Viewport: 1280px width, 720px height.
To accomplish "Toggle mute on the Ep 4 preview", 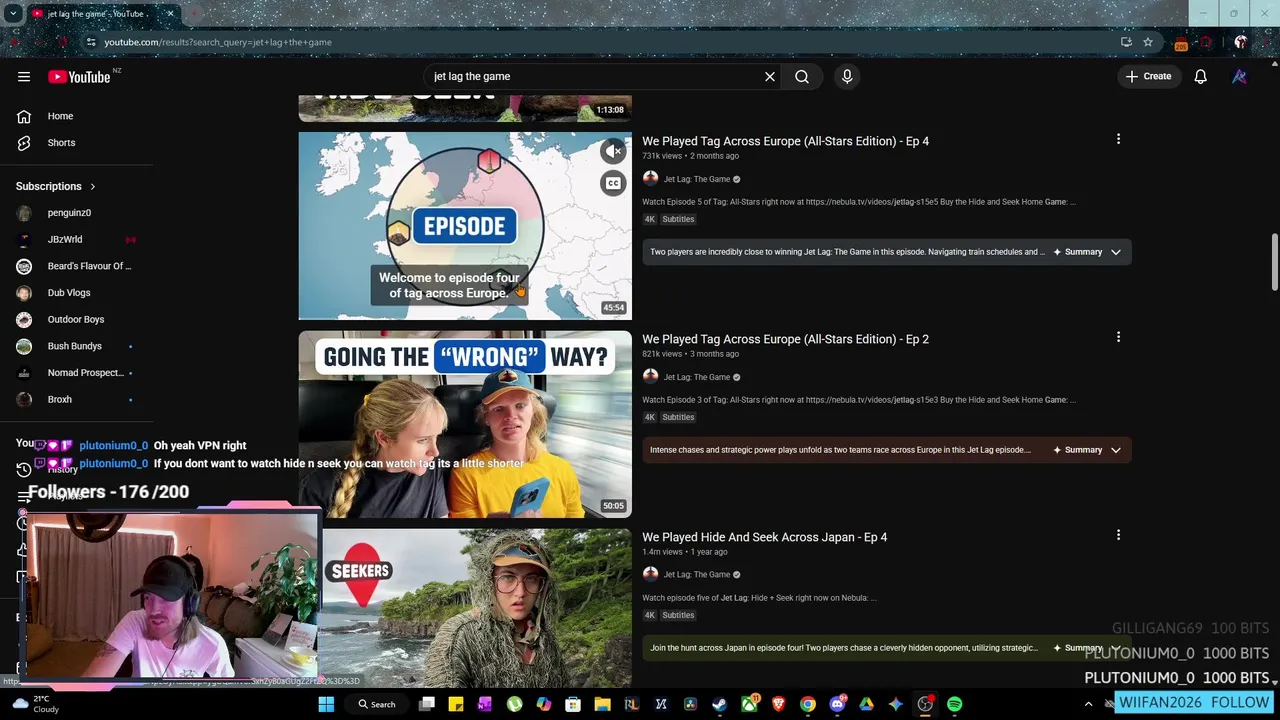I will coord(613,151).
